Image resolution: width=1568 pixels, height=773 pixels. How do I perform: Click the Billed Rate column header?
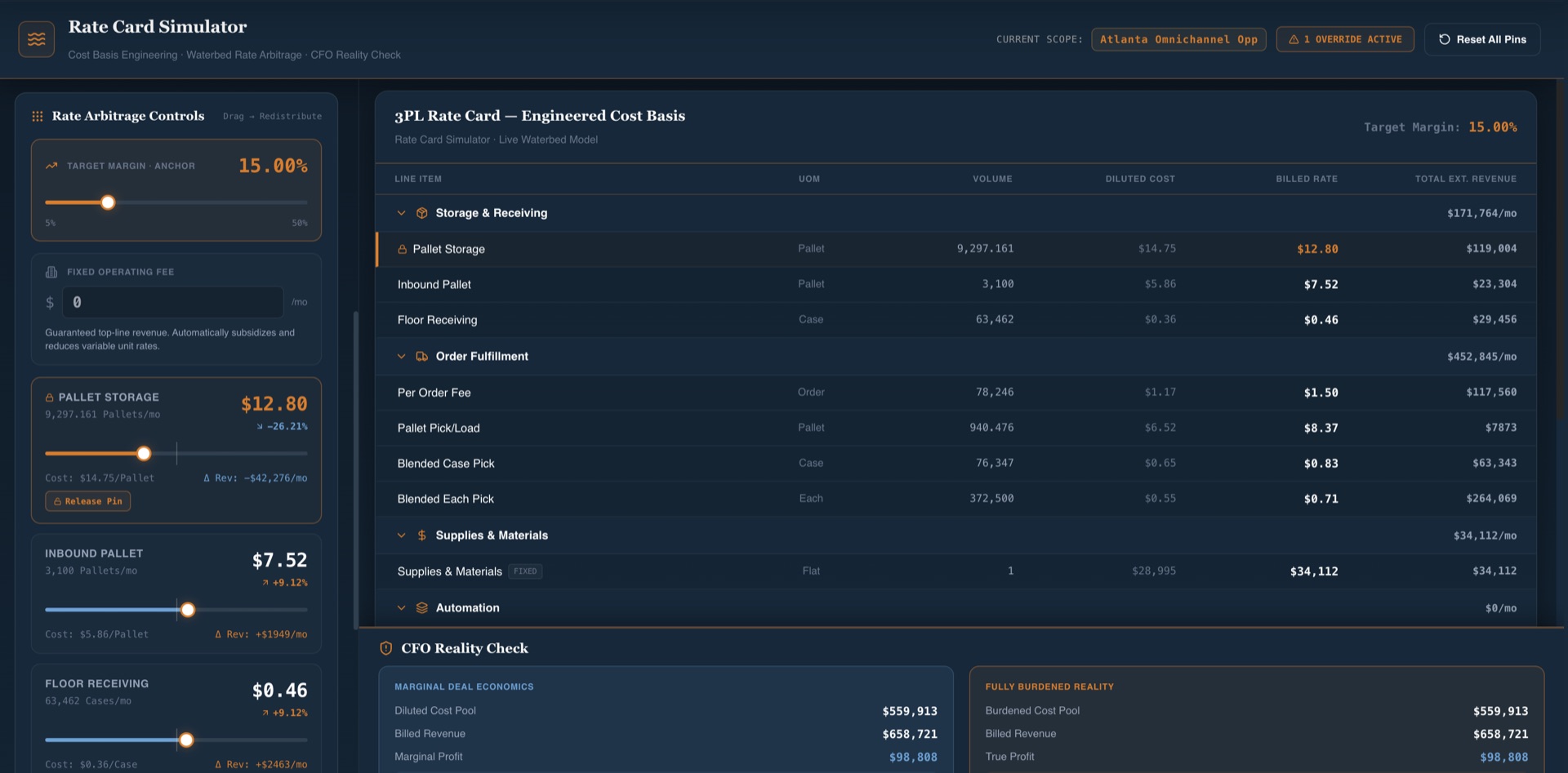coord(1307,179)
